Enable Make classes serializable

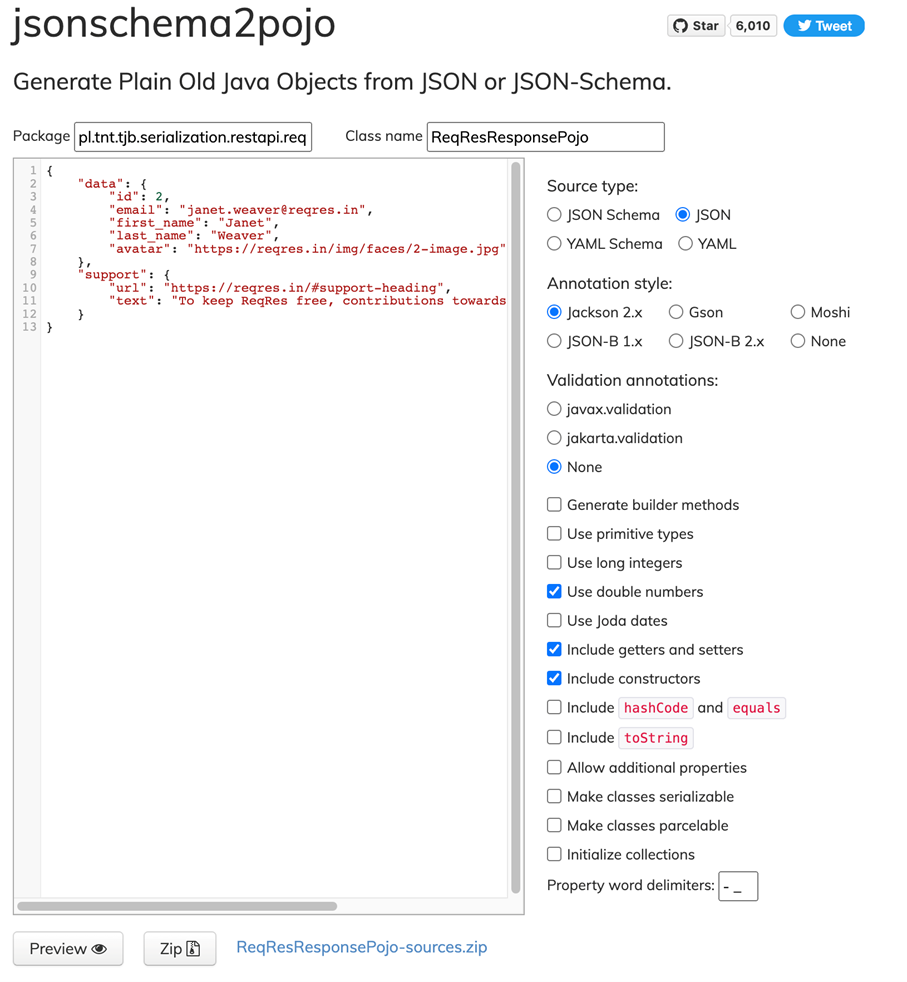coord(555,797)
